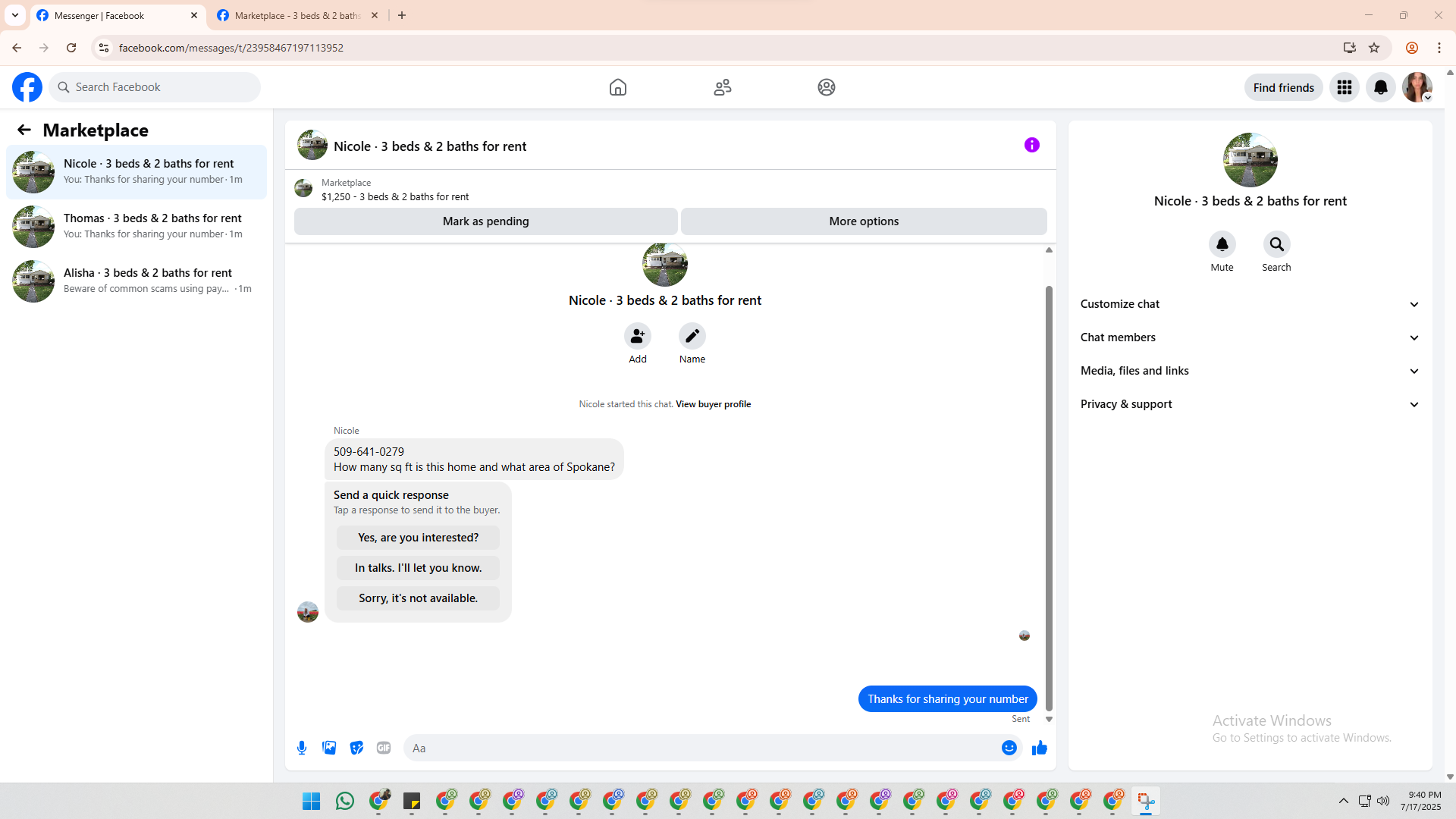Screen dimensions: 1456x819
Task: Open the Snipping Tool taskbar icon
Action: coord(1146,801)
